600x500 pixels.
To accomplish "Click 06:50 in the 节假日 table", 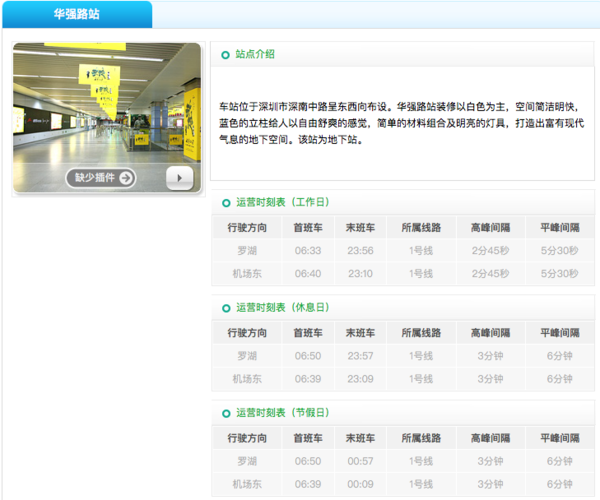I will coord(308,461).
